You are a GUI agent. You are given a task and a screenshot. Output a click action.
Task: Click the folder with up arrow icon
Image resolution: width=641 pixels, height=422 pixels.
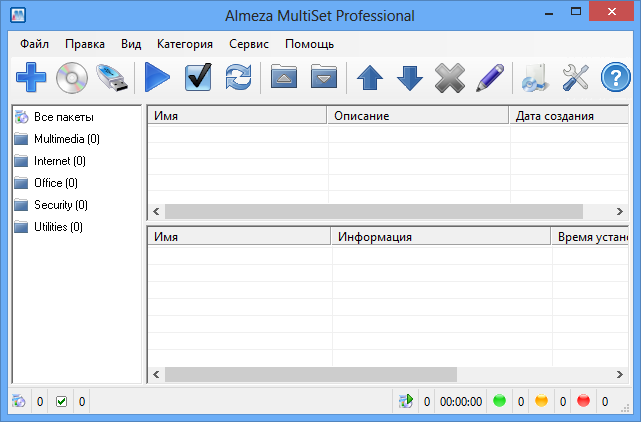[284, 76]
